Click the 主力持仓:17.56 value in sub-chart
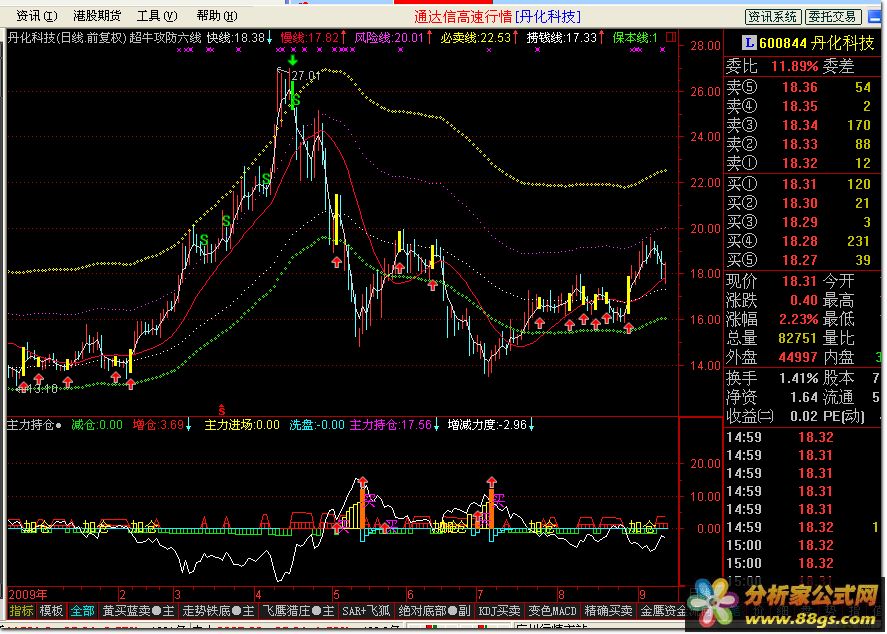887x634 pixels. [x=391, y=425]
